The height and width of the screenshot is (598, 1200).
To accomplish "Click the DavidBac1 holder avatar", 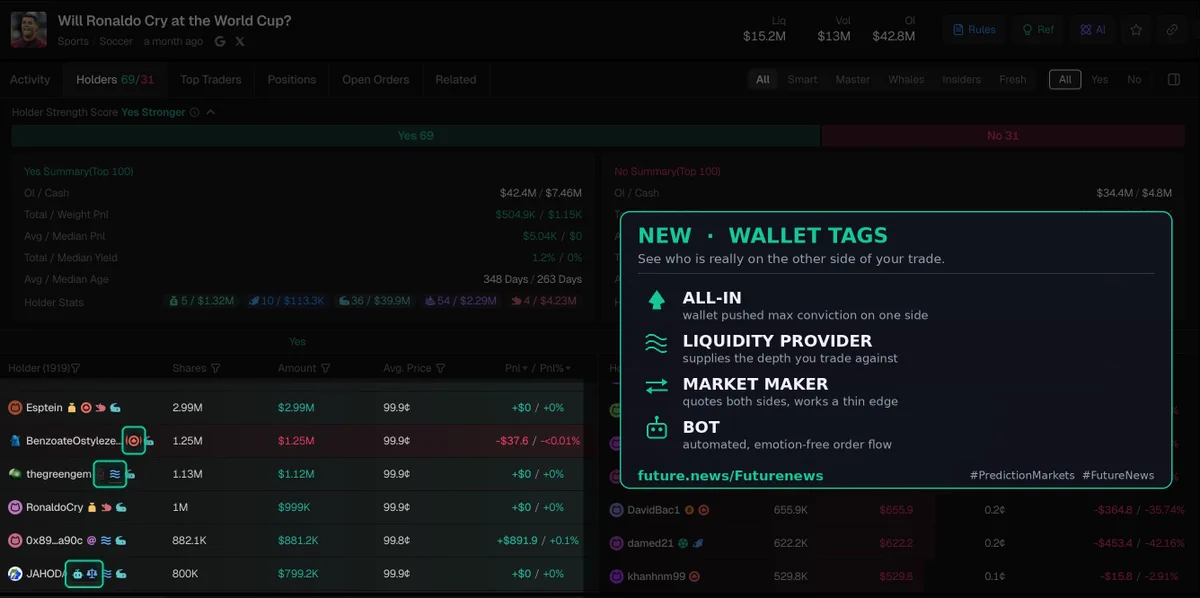I will click(x=616, y=510).
